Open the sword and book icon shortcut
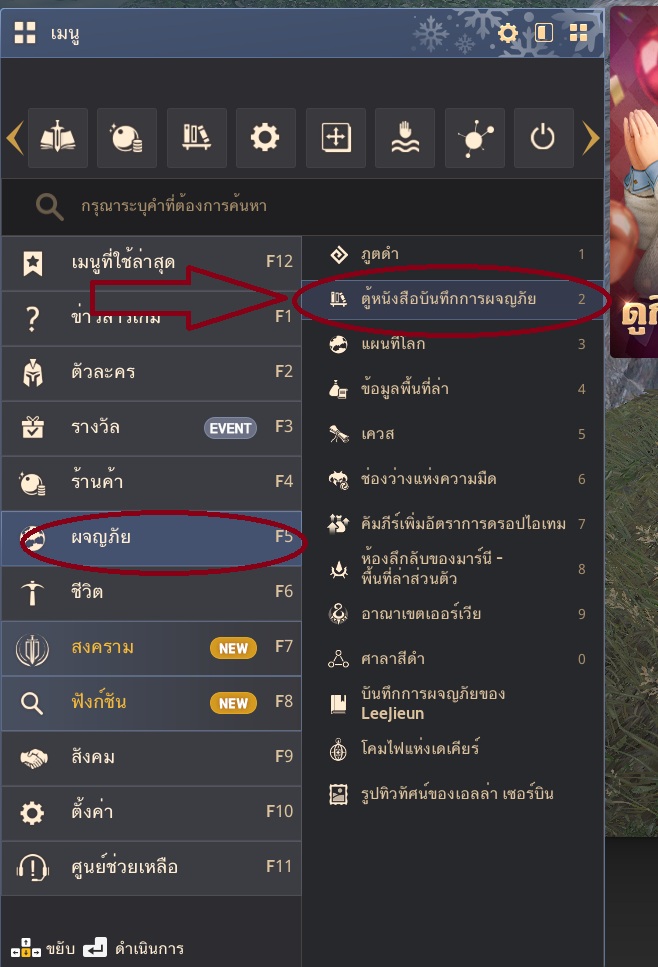Screen dimensions: 658x967 [x=57, y=138]
